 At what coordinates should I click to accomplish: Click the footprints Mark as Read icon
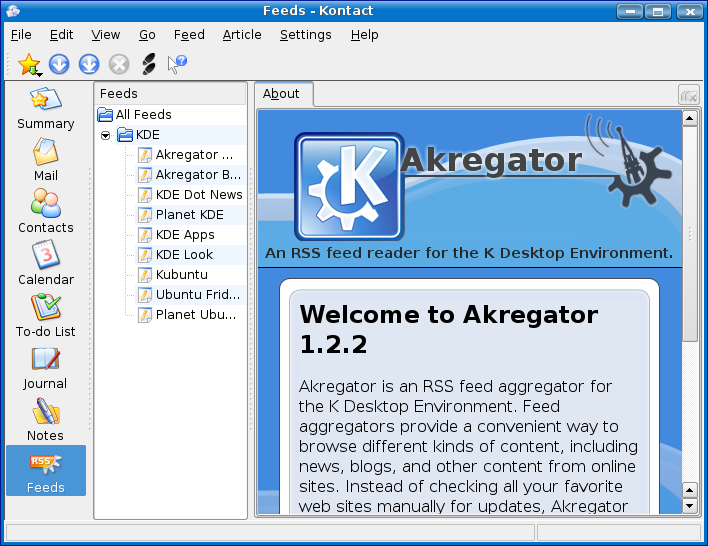[x=148, y=65]
